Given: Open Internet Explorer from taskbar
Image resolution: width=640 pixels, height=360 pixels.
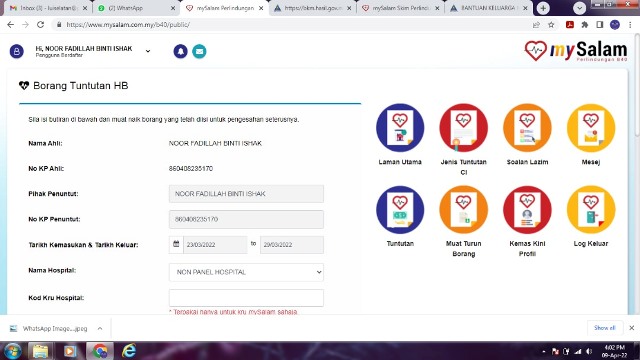Looking at the screenshot, I should click(129, 351).
